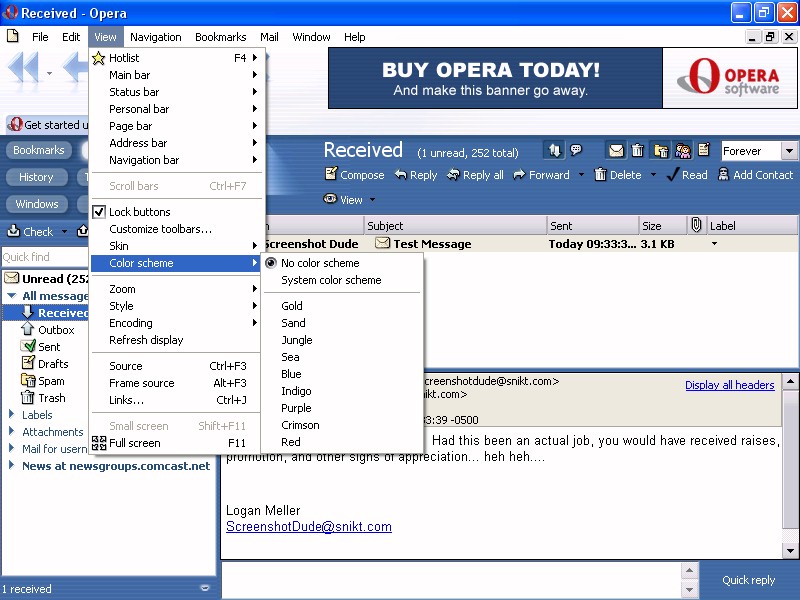Viewport: 800px width, 600px height.
Task: Open the Bookmarks menu in menu bar
Action: pos(220,37)
